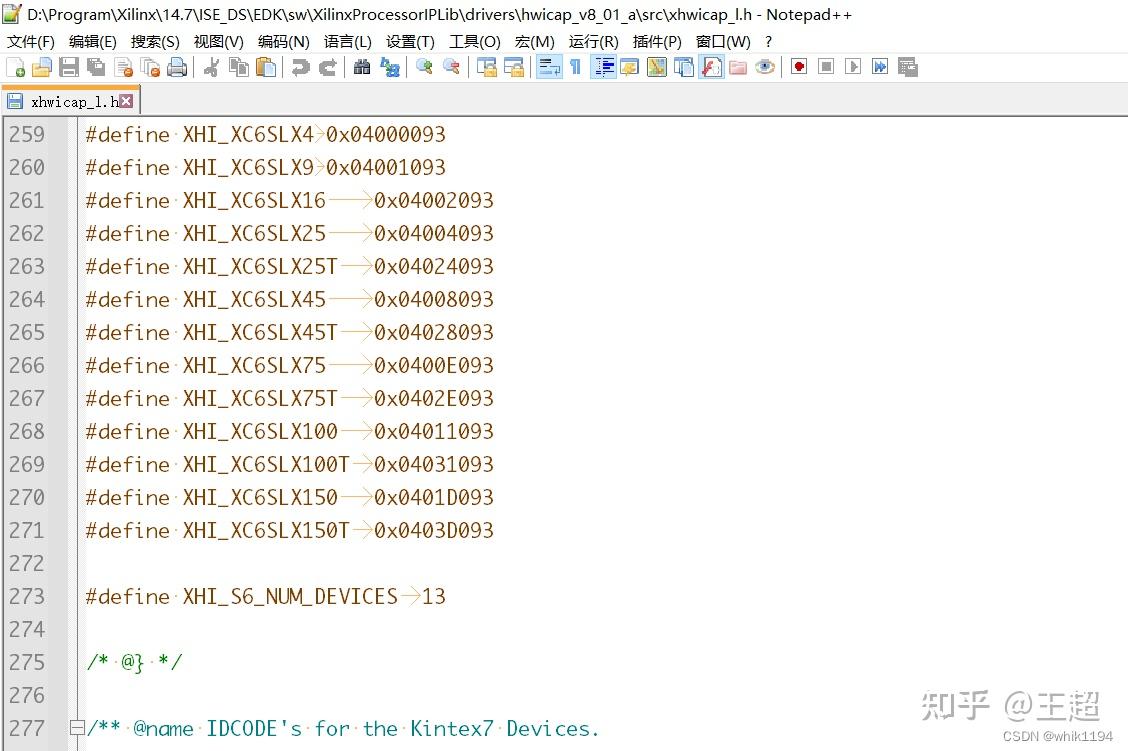Open the 语言(L) menu
The image size is (1128, 751).
coord(347,42)
